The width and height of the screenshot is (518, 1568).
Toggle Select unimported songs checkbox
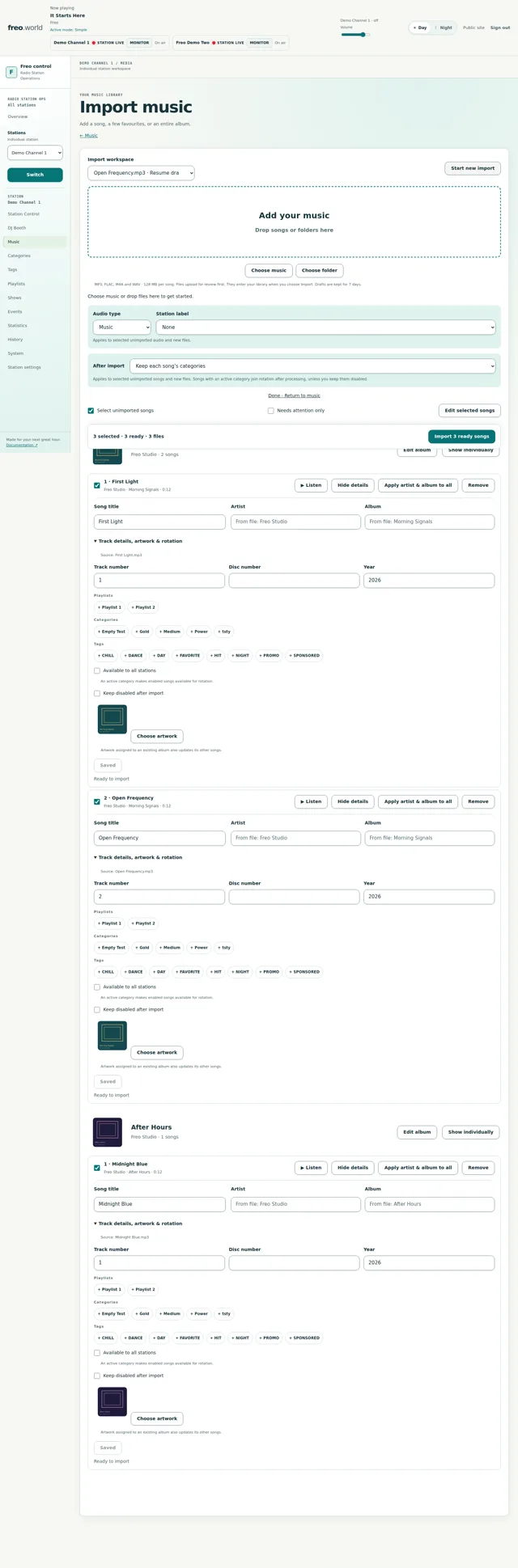(91, 411)
